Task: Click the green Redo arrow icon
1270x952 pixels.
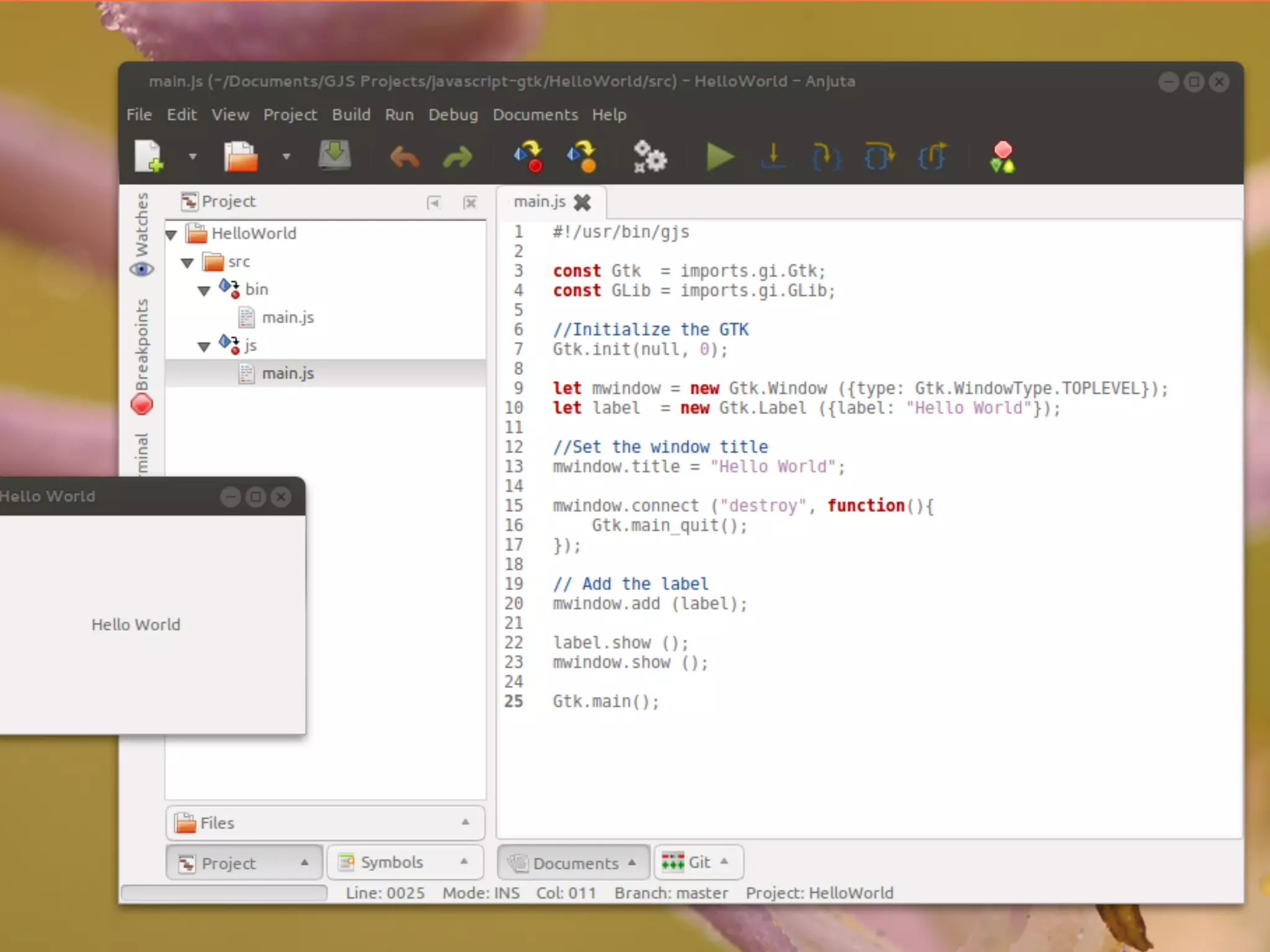Action: [458, 157]
